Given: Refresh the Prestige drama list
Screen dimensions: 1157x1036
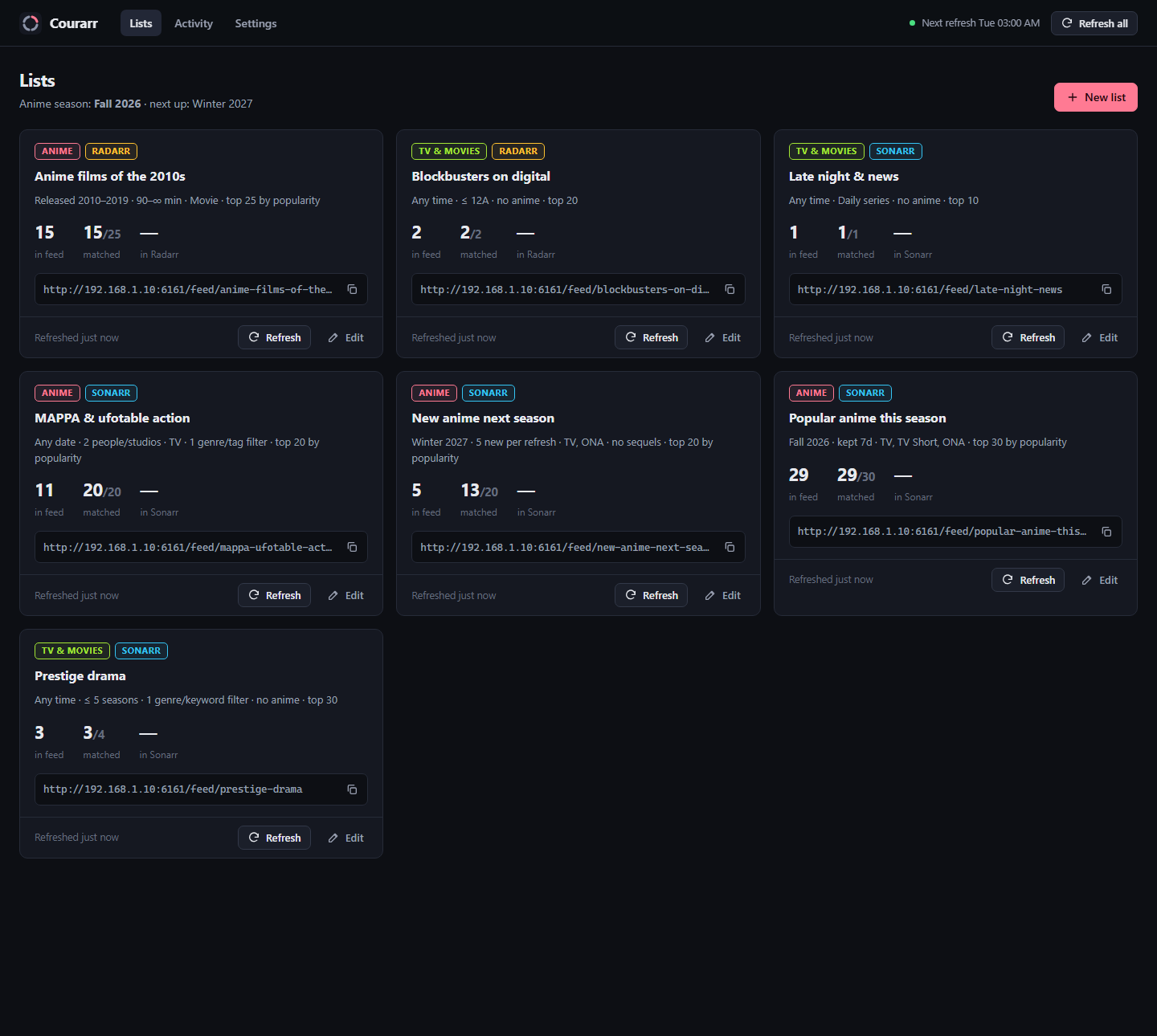Looking at the screenshot, I should tap(274, 838).
